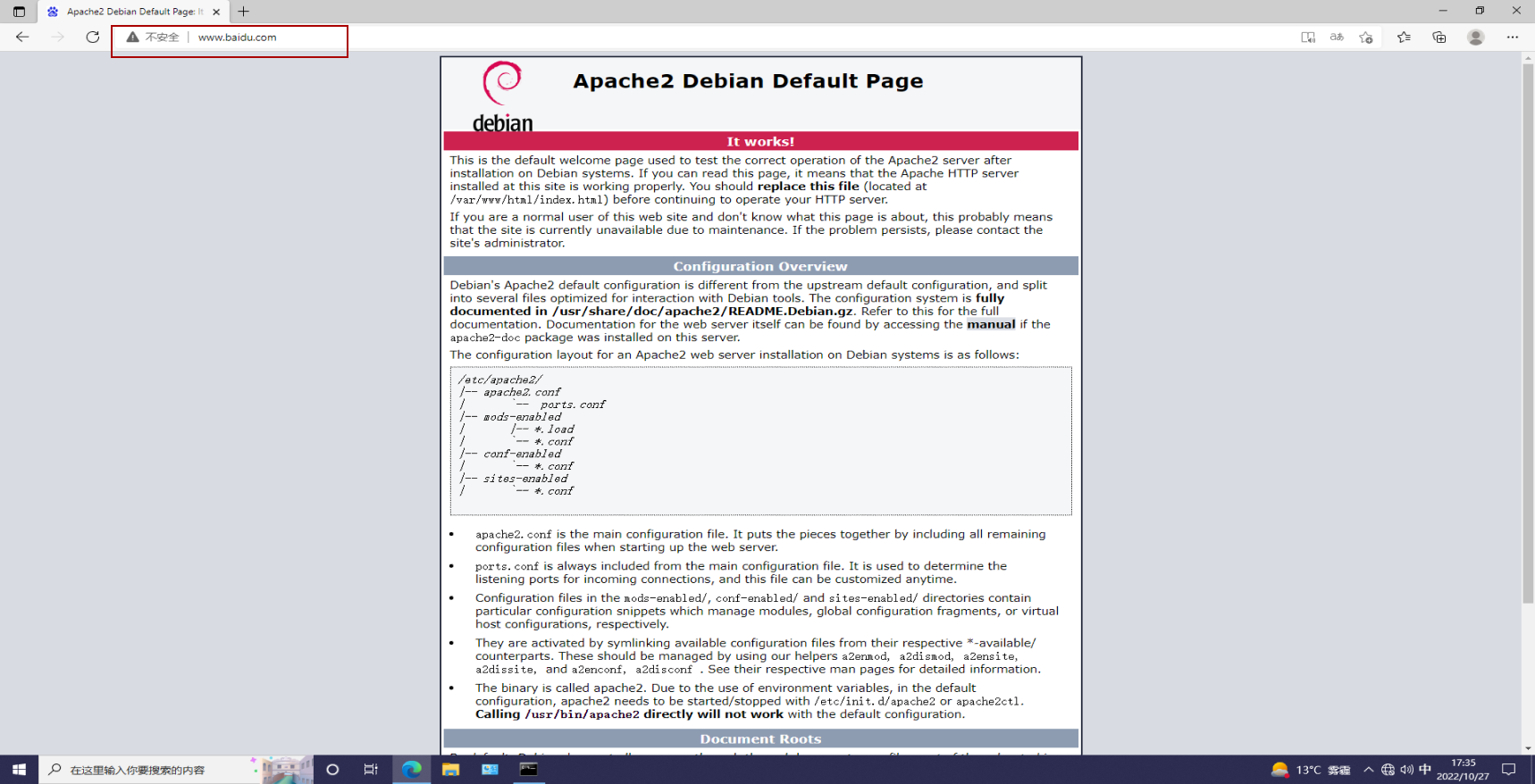This screenshot has width=1535, height=784.
Task: Open the Windows Start menu
Action: click(x=19, y=769)
